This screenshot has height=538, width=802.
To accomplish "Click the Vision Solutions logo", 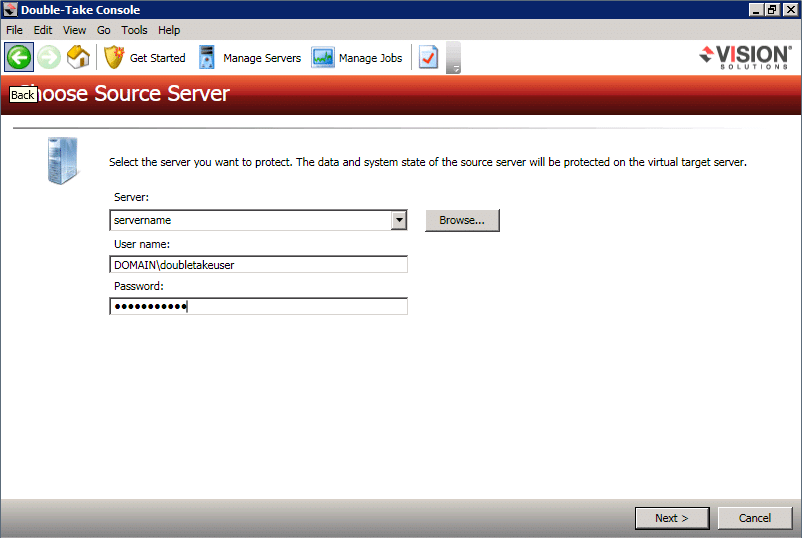I will 745,57.
